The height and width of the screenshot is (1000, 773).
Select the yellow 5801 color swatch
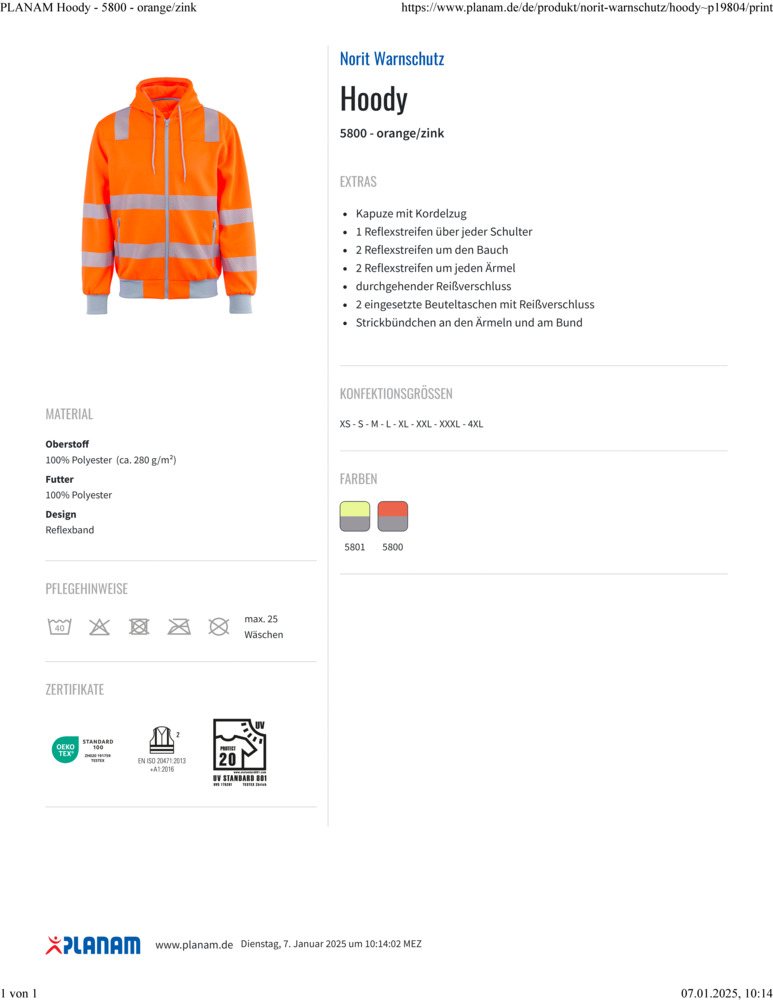point(355,516)
